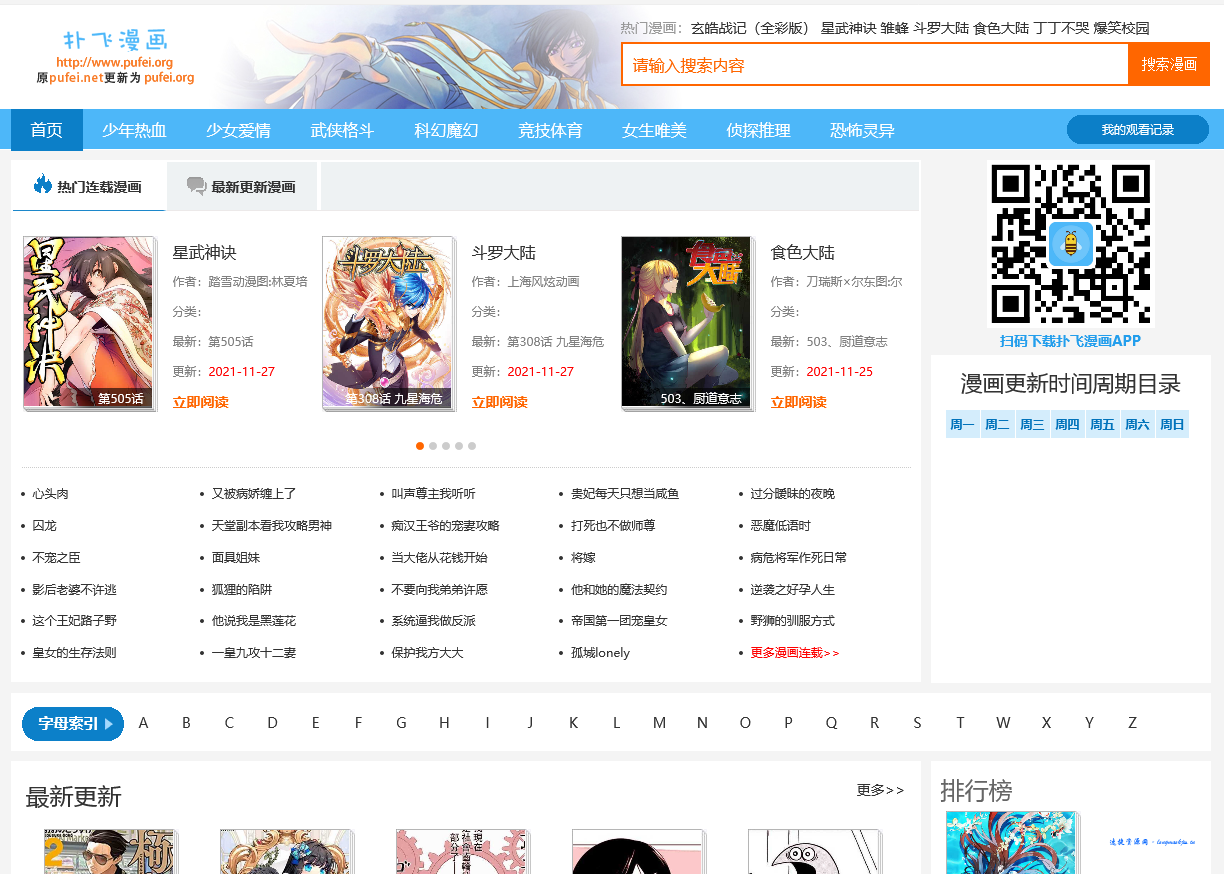Click the arrow icon on 字母索引 badge
This screenshot has height=874, width=1224.
(109, 724)
